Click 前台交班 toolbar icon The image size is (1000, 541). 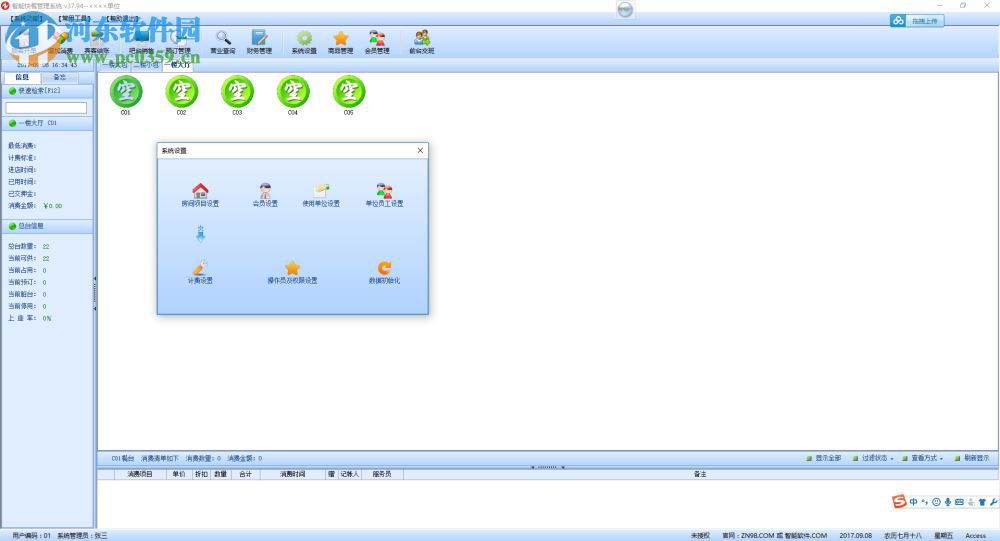pyautogui.click(x=422, y=41)
